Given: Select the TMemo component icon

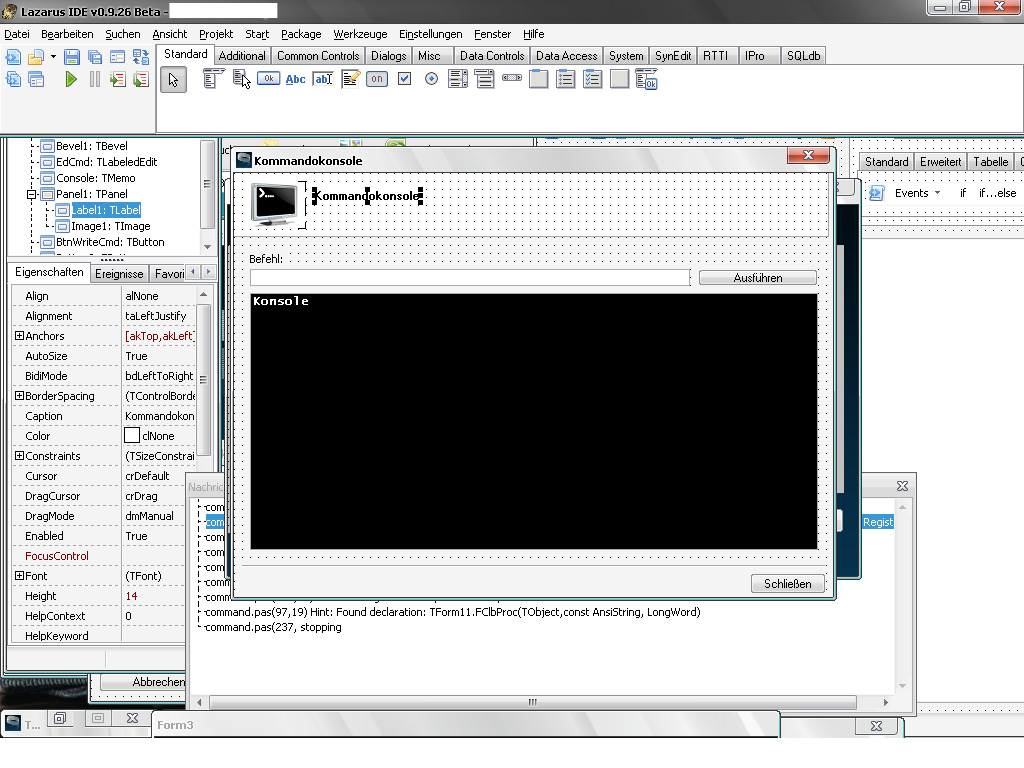Looking at the screenshot, I should (350, 79).
